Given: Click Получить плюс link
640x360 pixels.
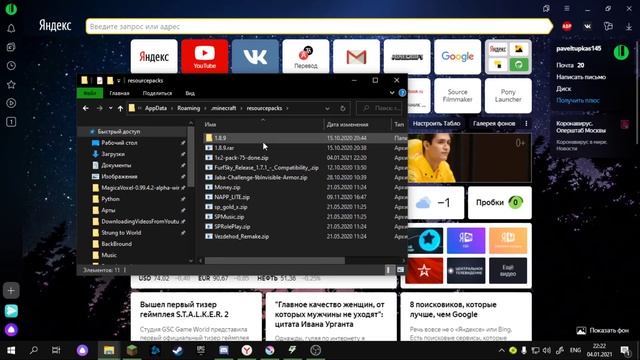Looking at the screenshot, I should coord(578,100).
